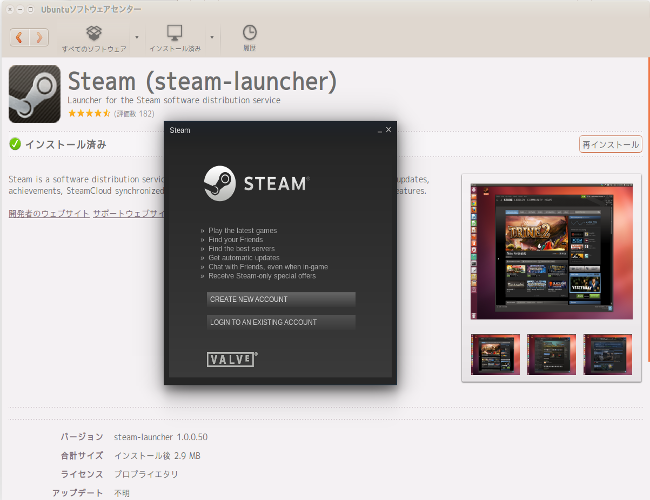Click the 'Find your Friends' bullet text
The image size is (650, 500).
click(x=235, y=240)
